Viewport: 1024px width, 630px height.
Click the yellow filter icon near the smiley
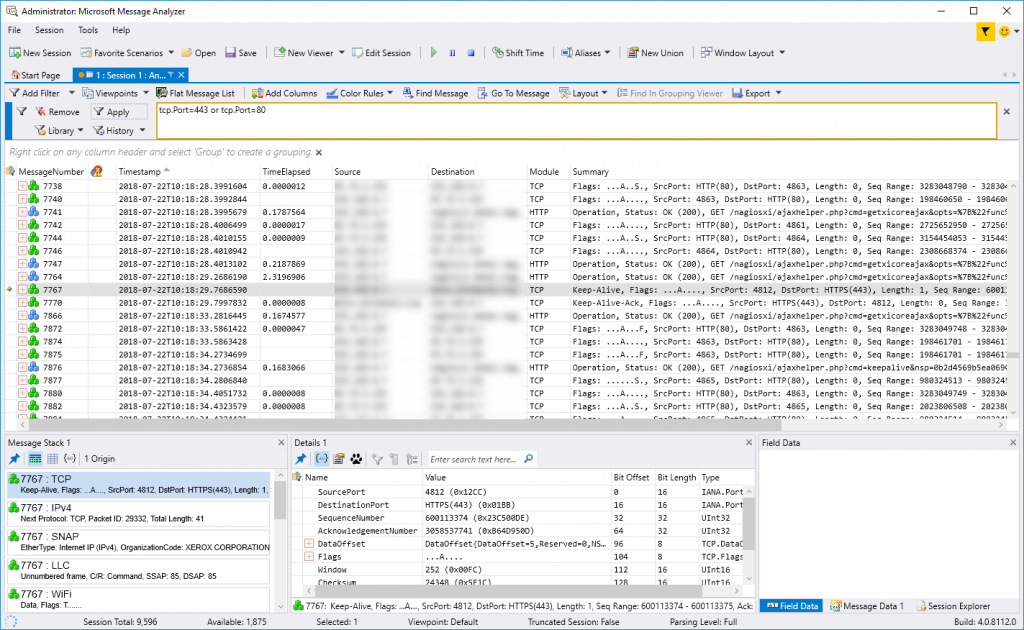pos(985,31)
